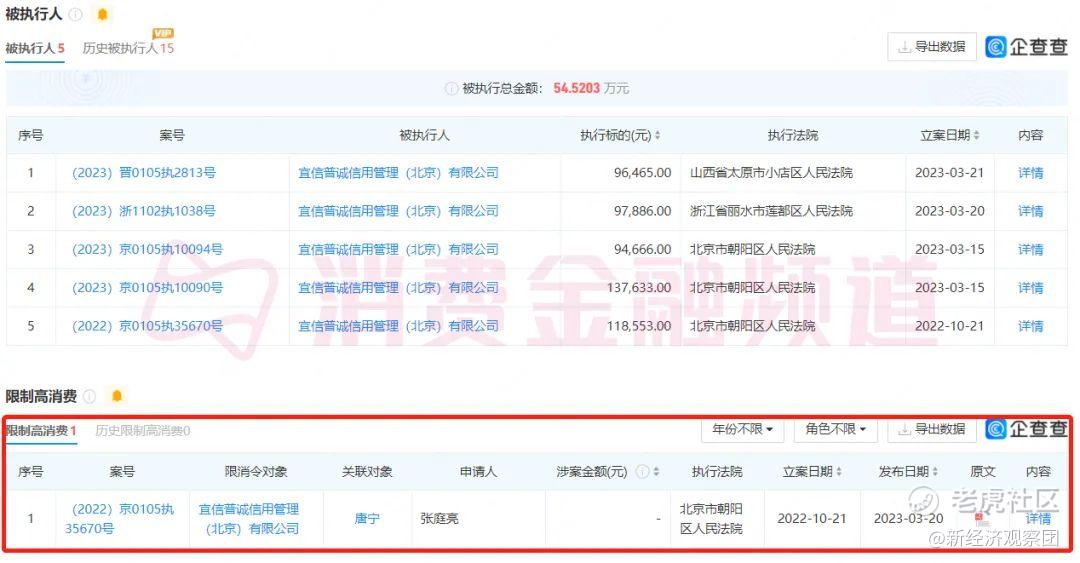Click court 山西省太原市小店区人民法院

771,173
